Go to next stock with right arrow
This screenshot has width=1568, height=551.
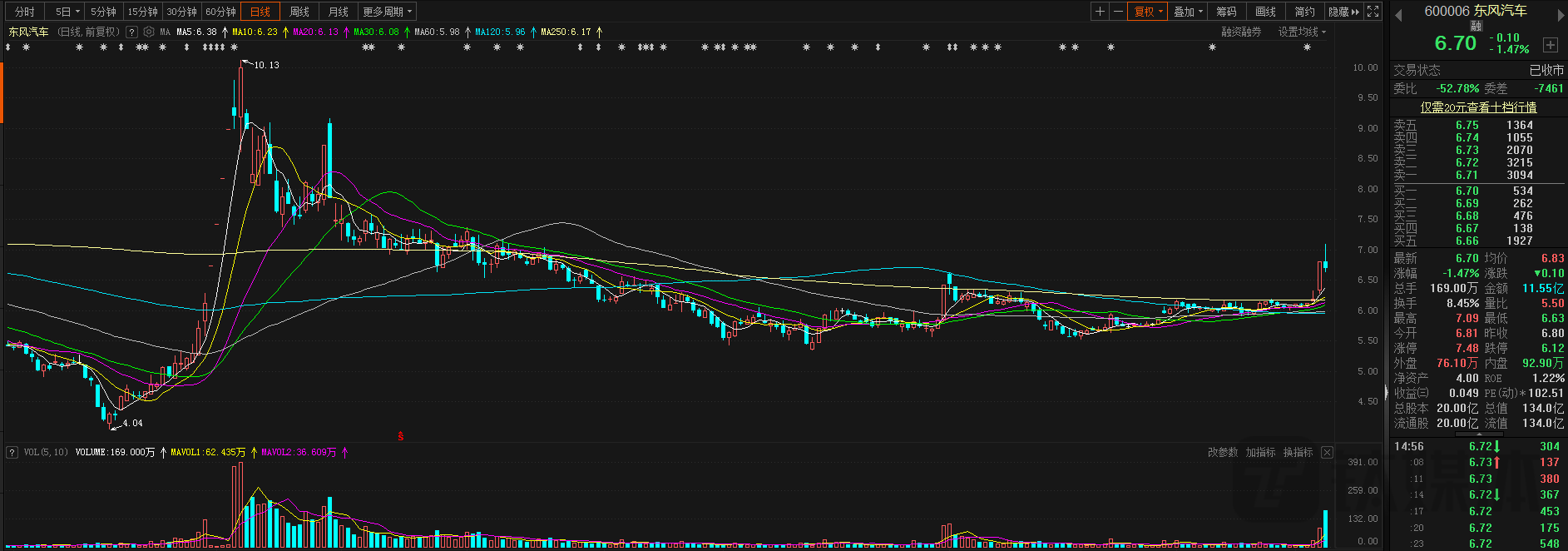point(1559,14)
